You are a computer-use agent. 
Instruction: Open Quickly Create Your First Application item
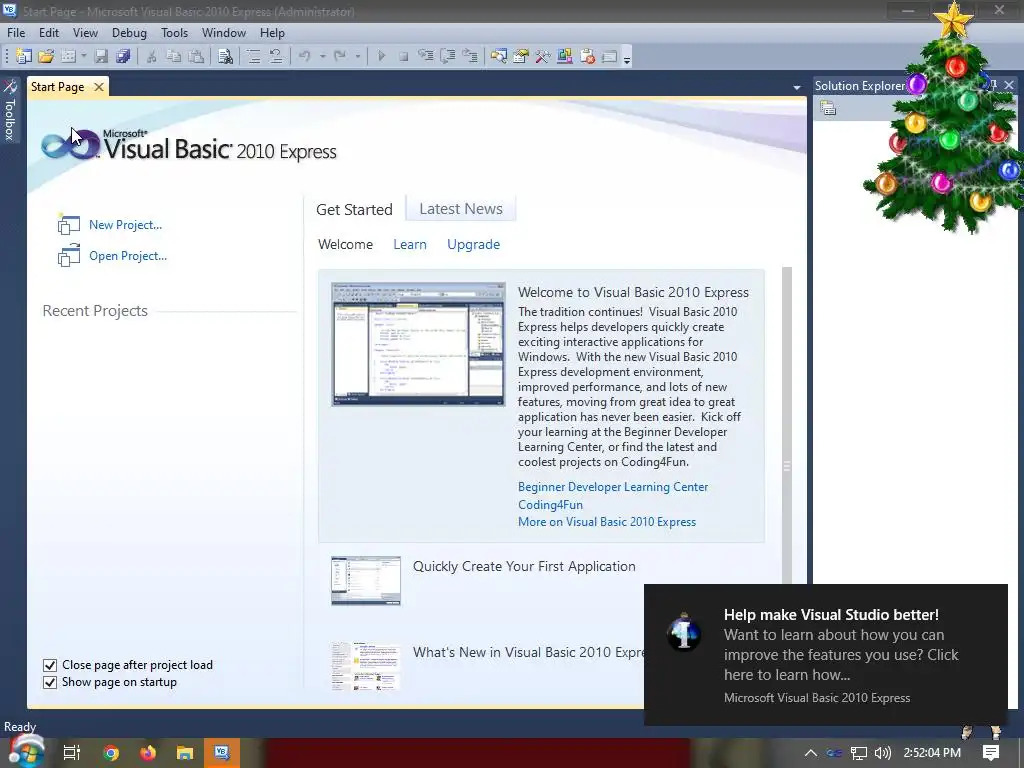click(524, 567)
